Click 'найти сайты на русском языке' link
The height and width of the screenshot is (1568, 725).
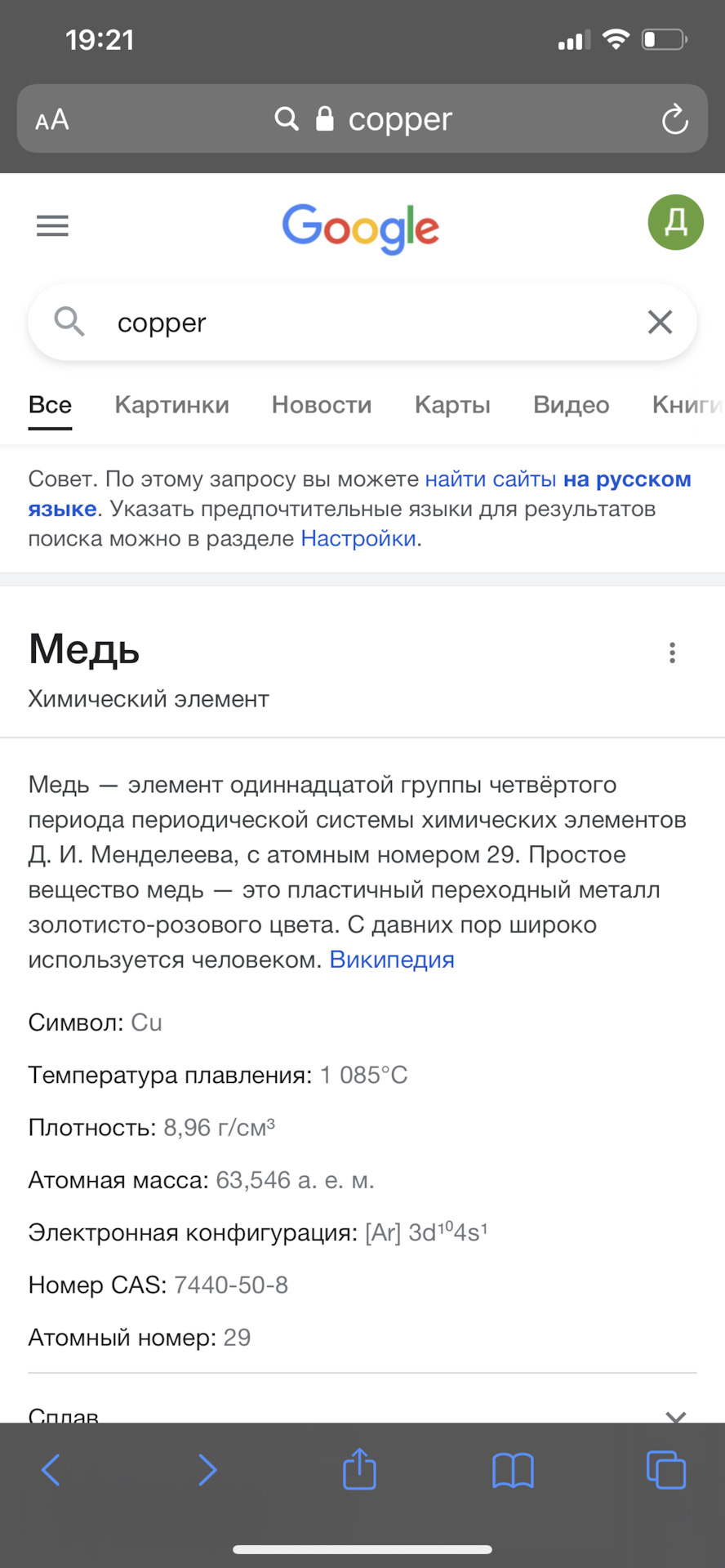pyautogui.click(x=359, y=493)
